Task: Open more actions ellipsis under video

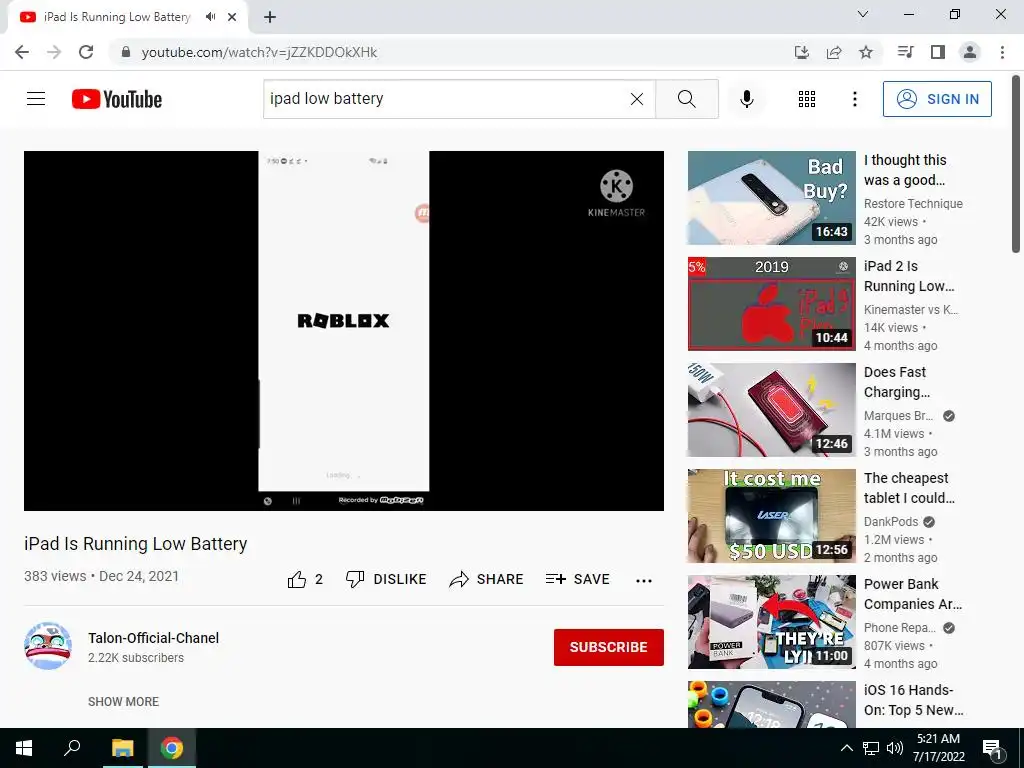Action: 644,581
